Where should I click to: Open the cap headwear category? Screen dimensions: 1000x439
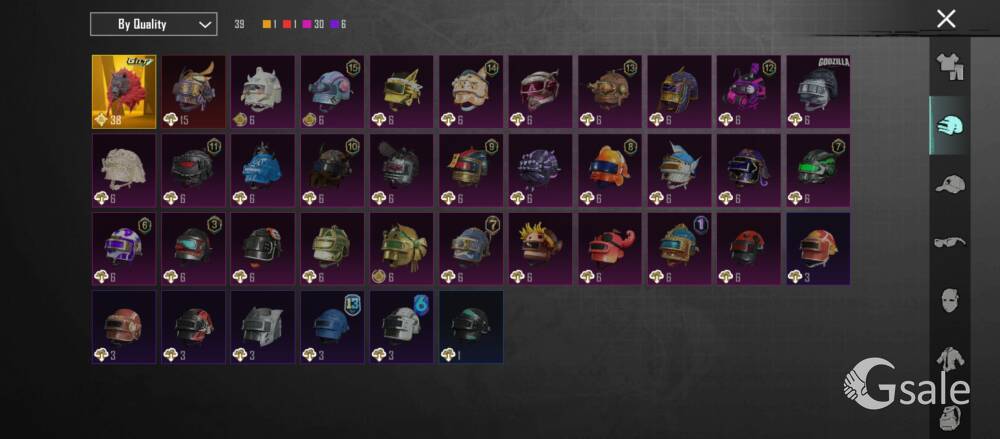[x=950, y=184]
